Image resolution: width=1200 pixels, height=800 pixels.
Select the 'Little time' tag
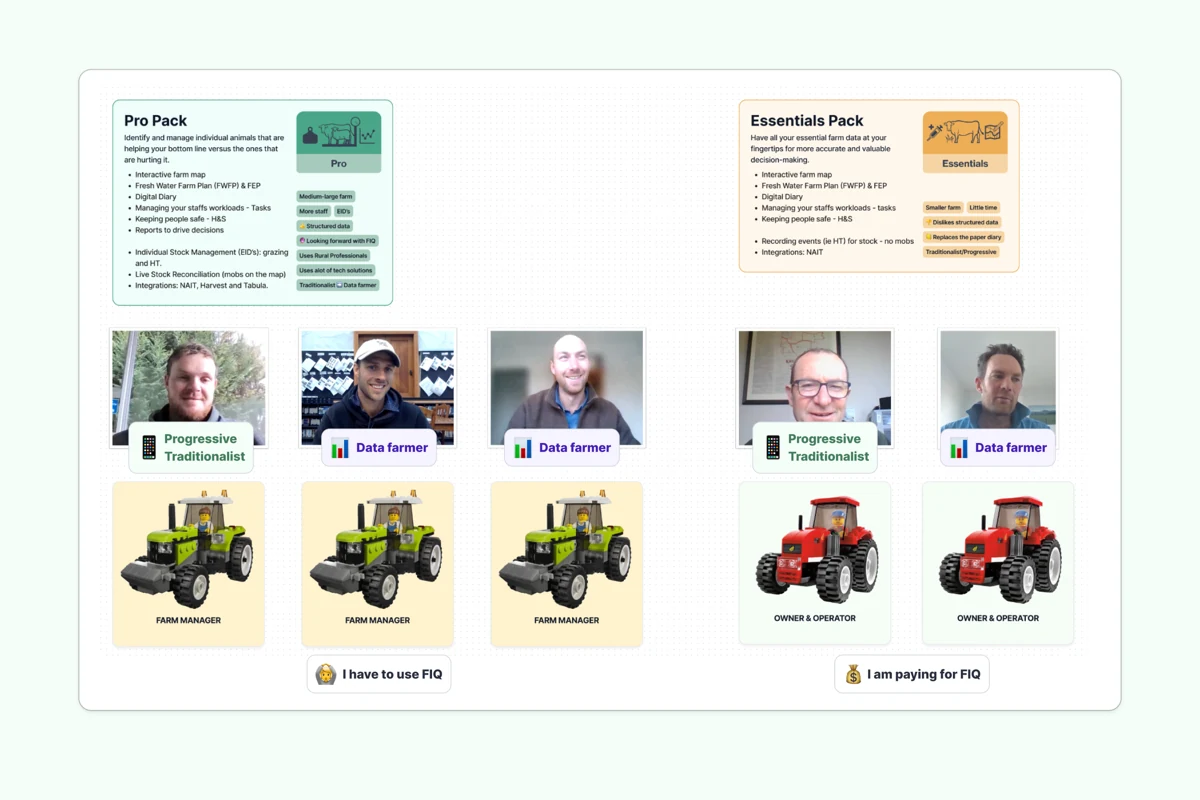[983, 208]
